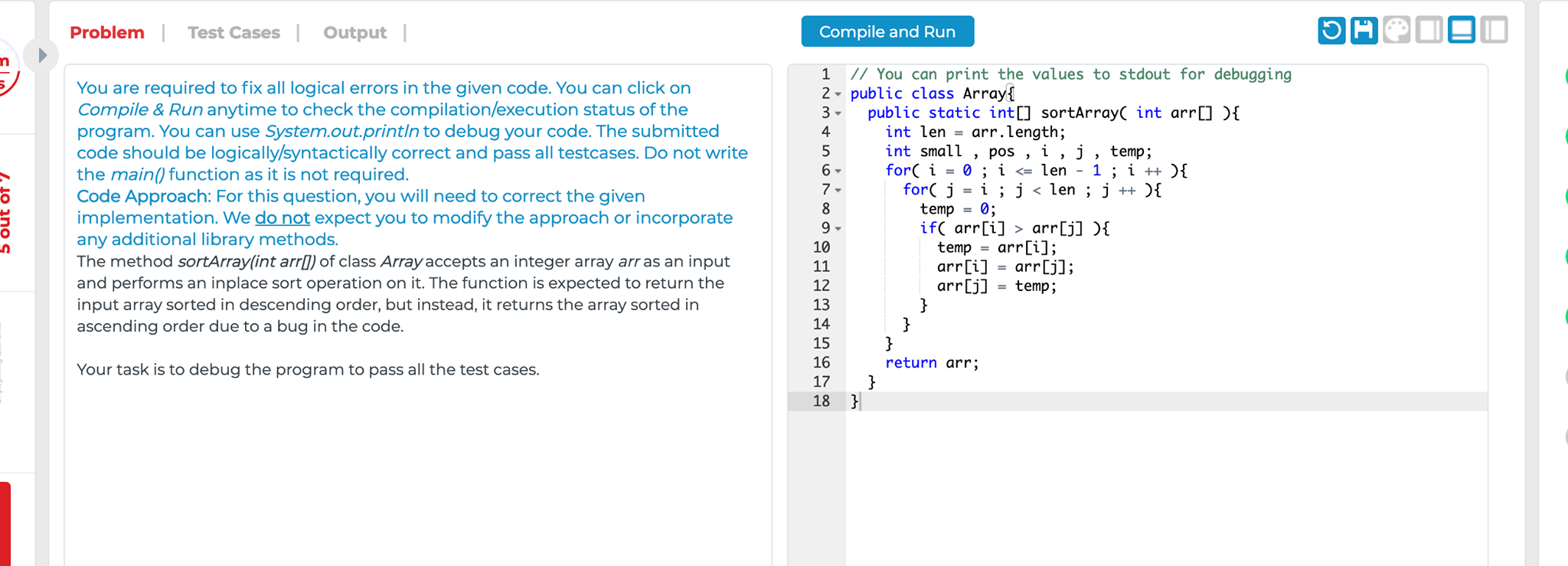Screen dimensions: 1568x566
Task: Click the 'int len = arr.length;' line
Action: [975, 132]
